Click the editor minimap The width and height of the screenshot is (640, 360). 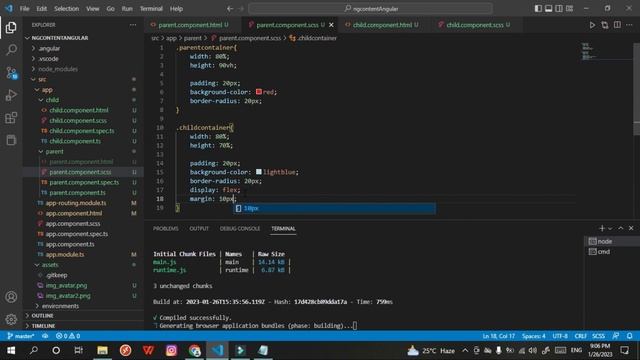pyautogui.click(x=606, y=51)
